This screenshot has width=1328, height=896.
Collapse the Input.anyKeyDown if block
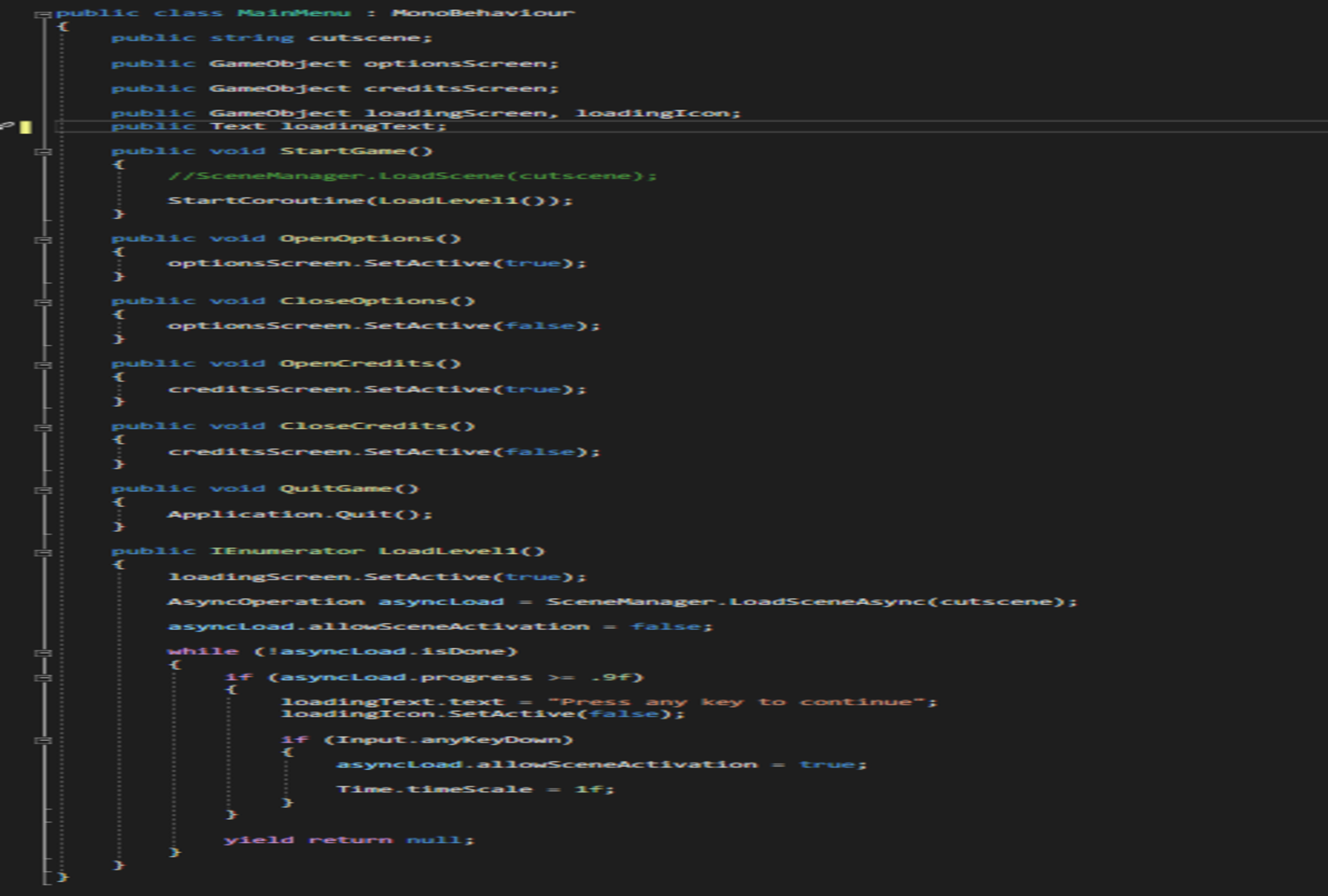pyautogui.click(x=45, y=740)
